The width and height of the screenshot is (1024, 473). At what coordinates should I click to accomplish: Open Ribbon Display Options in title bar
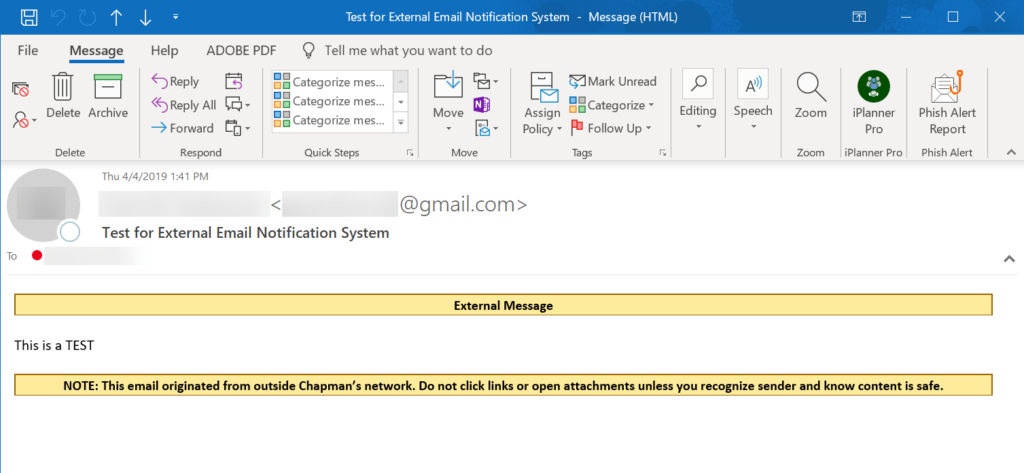pyautogui.click(x=859, y=17)
